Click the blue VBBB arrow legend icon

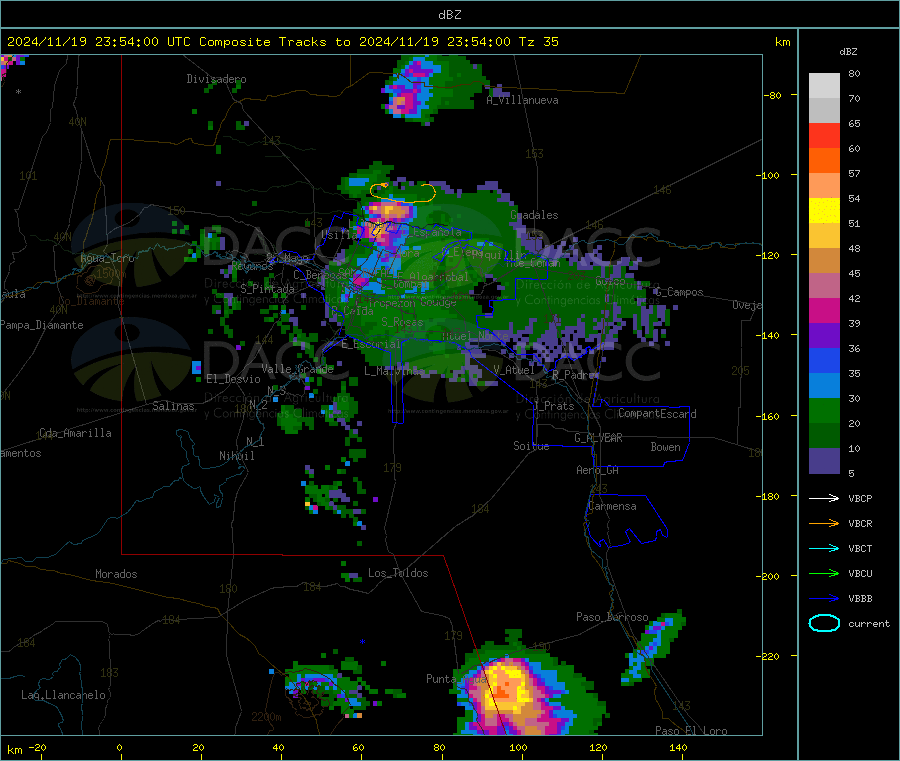click(824, 599)
